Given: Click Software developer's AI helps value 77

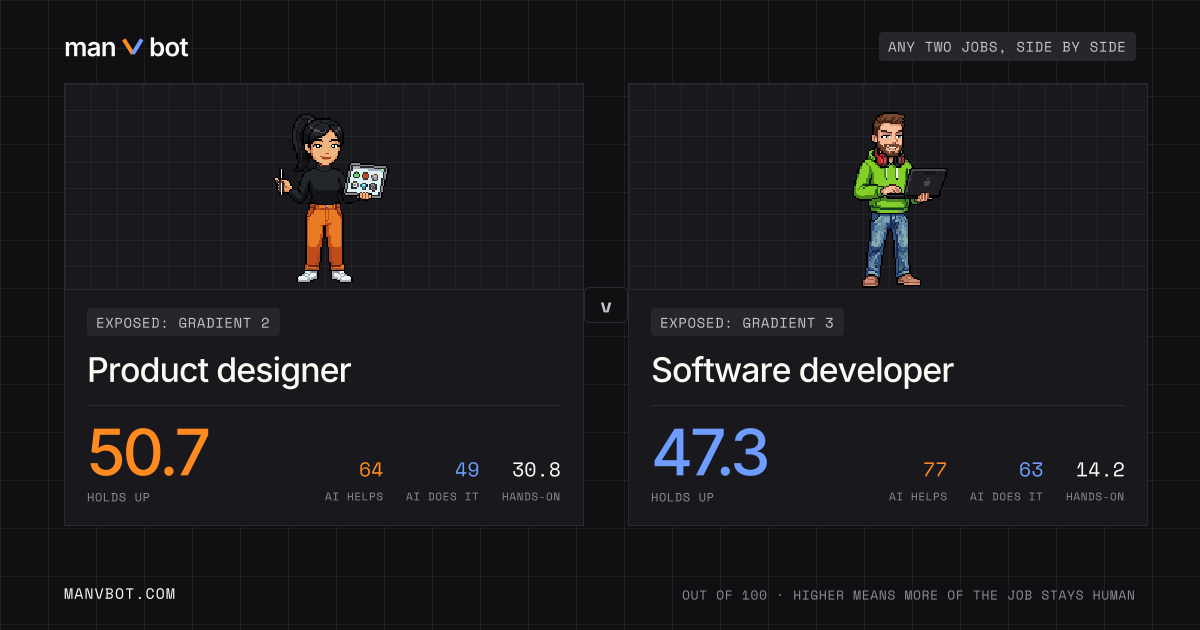Looking at the screenshot, I should pyautogui.click(x=935, y=470).
